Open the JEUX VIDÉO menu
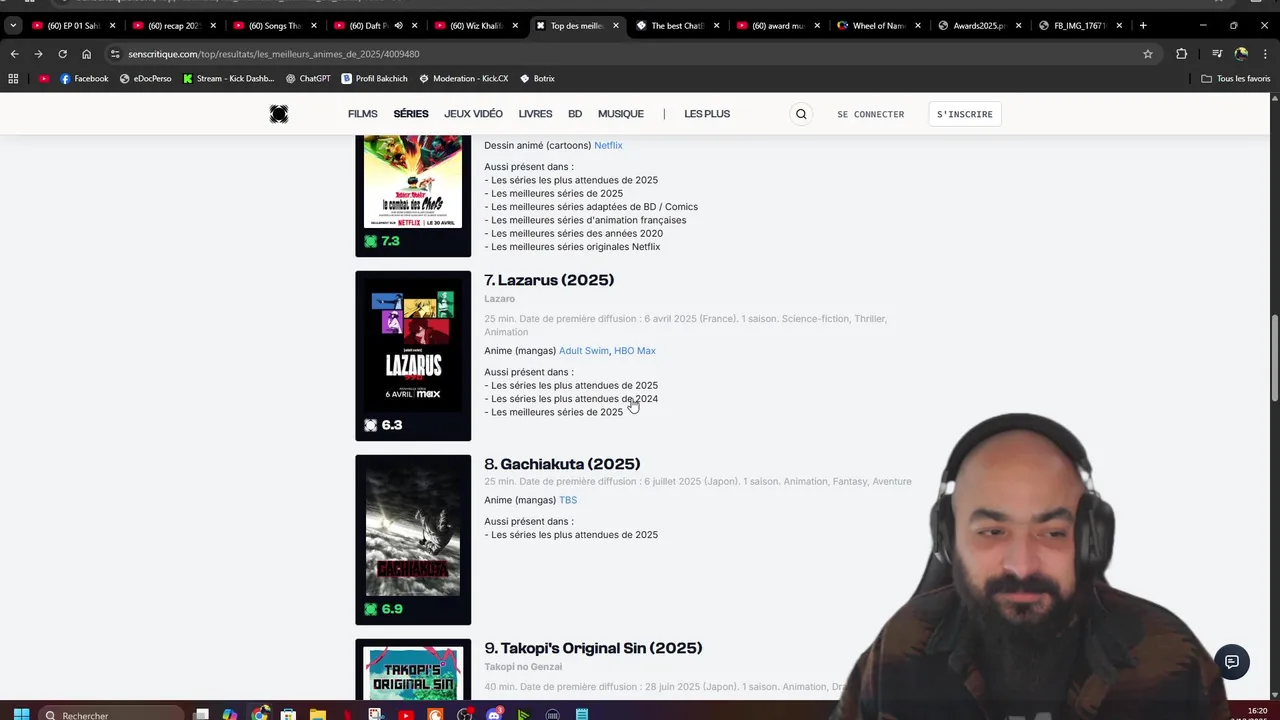The image size is (1280, 720). point(473,114)
